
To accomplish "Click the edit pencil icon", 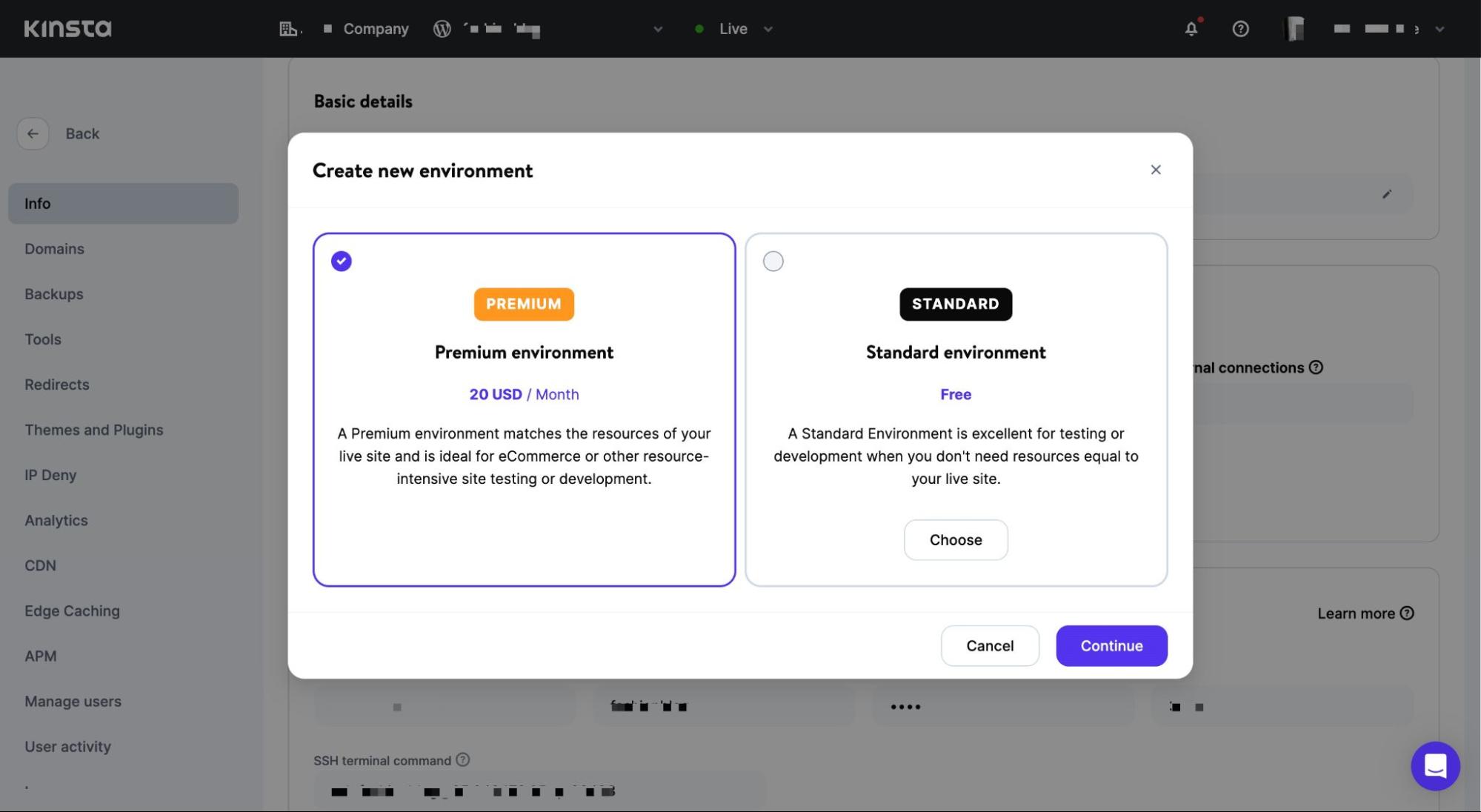I will coord(1386,194).
